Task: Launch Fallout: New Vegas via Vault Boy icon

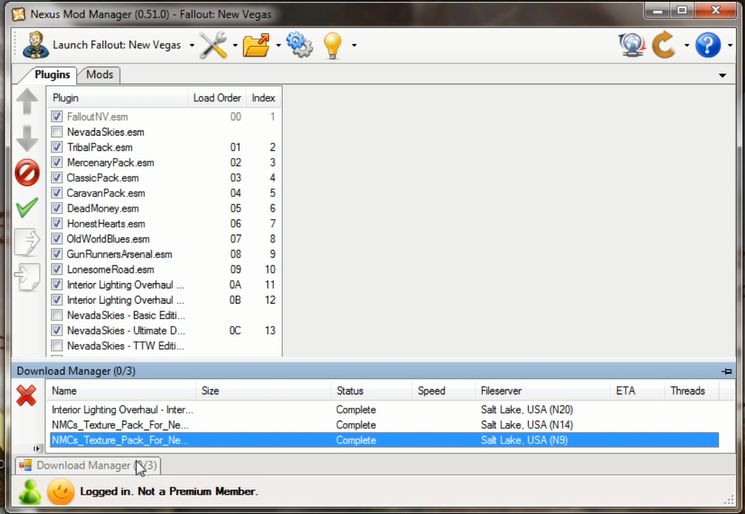Action: (36, 45)
